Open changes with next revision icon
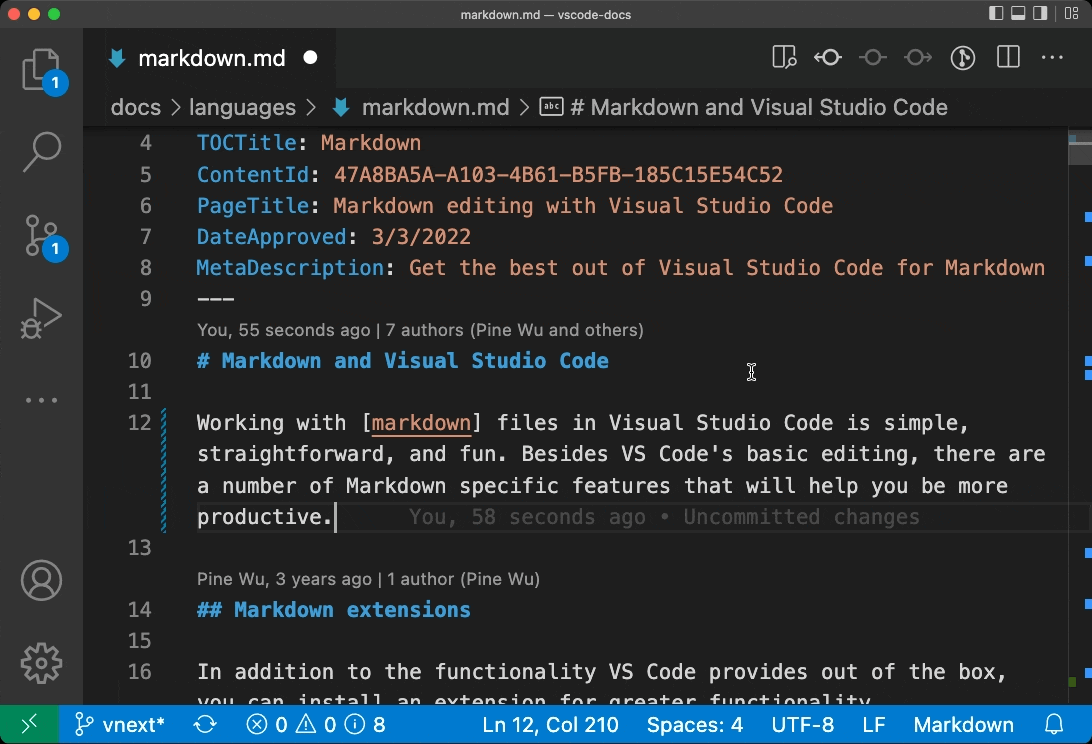This screenshot has height=744, width=1092. coord(918,58)
